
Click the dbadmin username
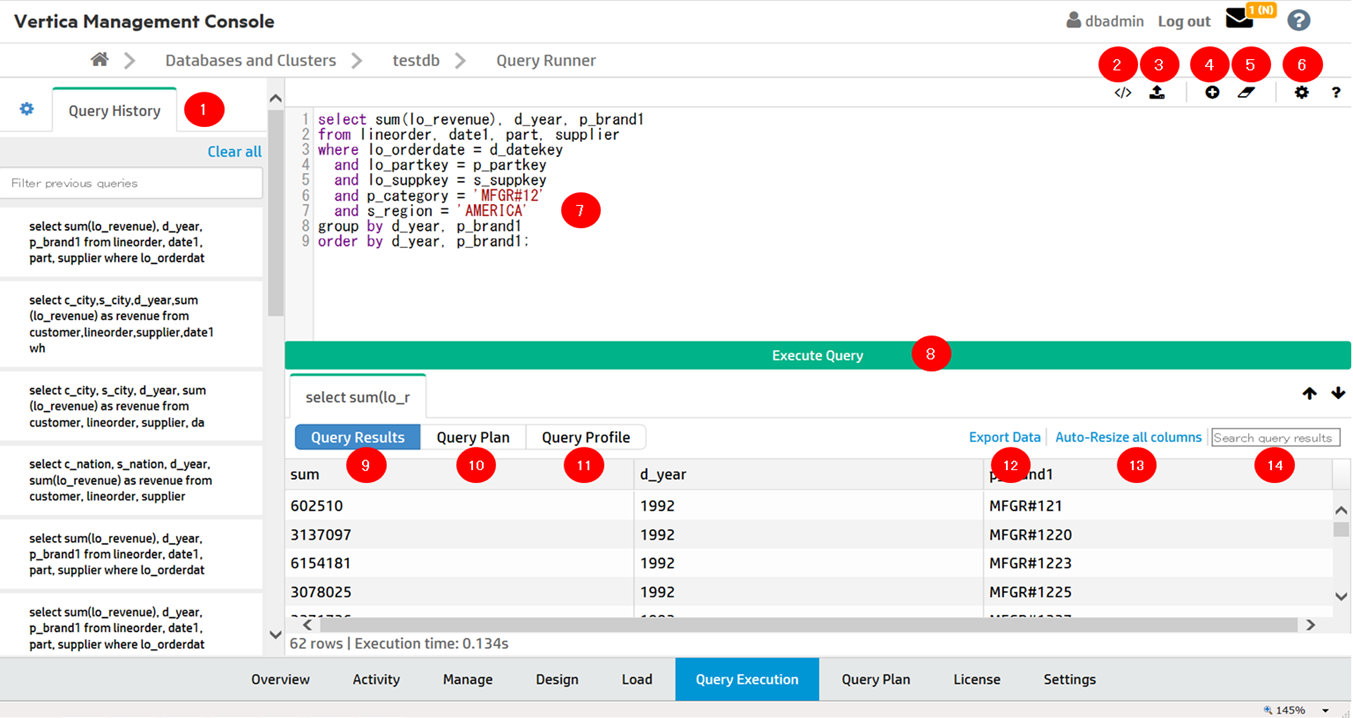tap(1114, 21)
